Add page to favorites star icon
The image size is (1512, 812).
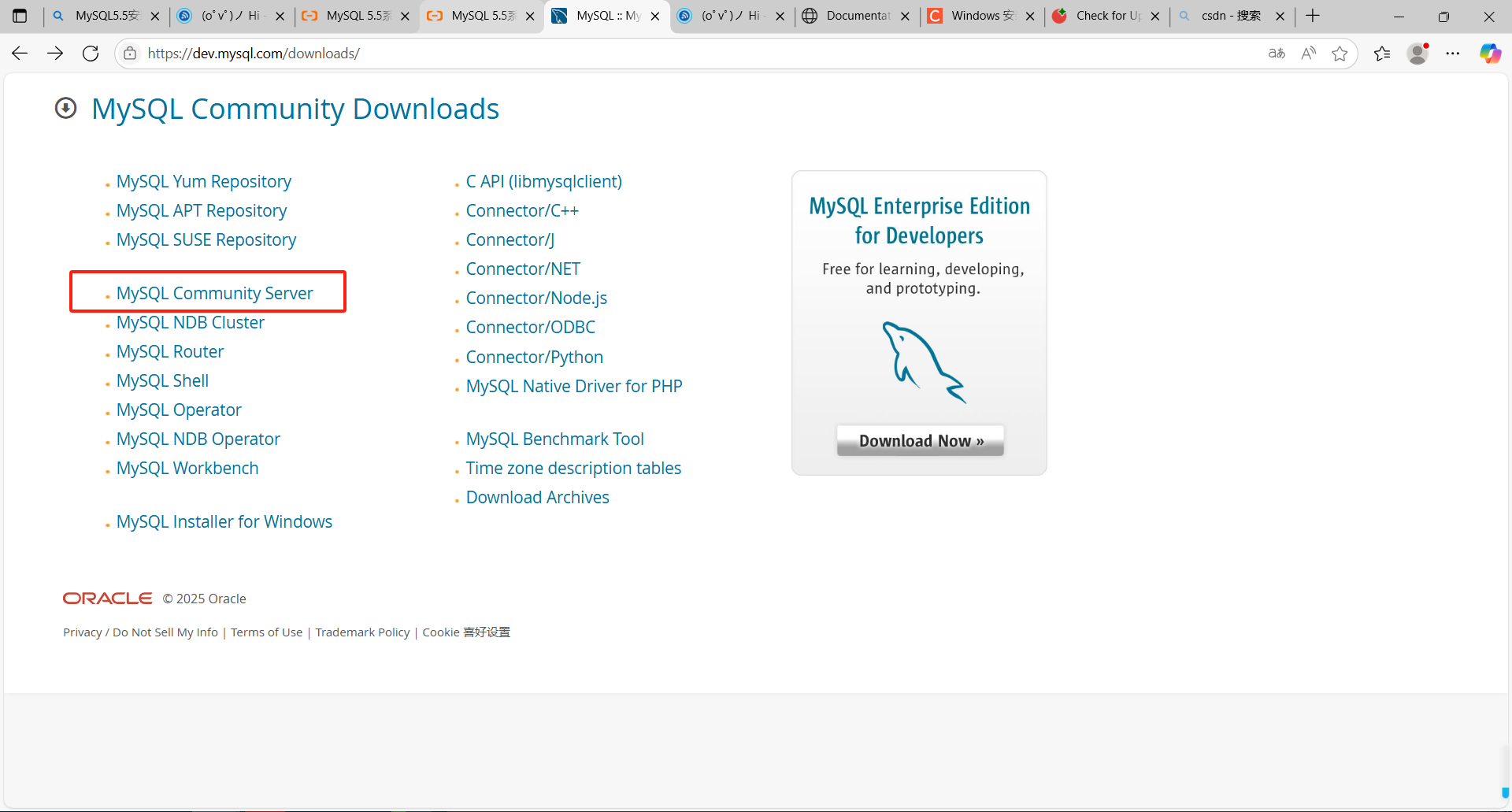[1340, 54]
